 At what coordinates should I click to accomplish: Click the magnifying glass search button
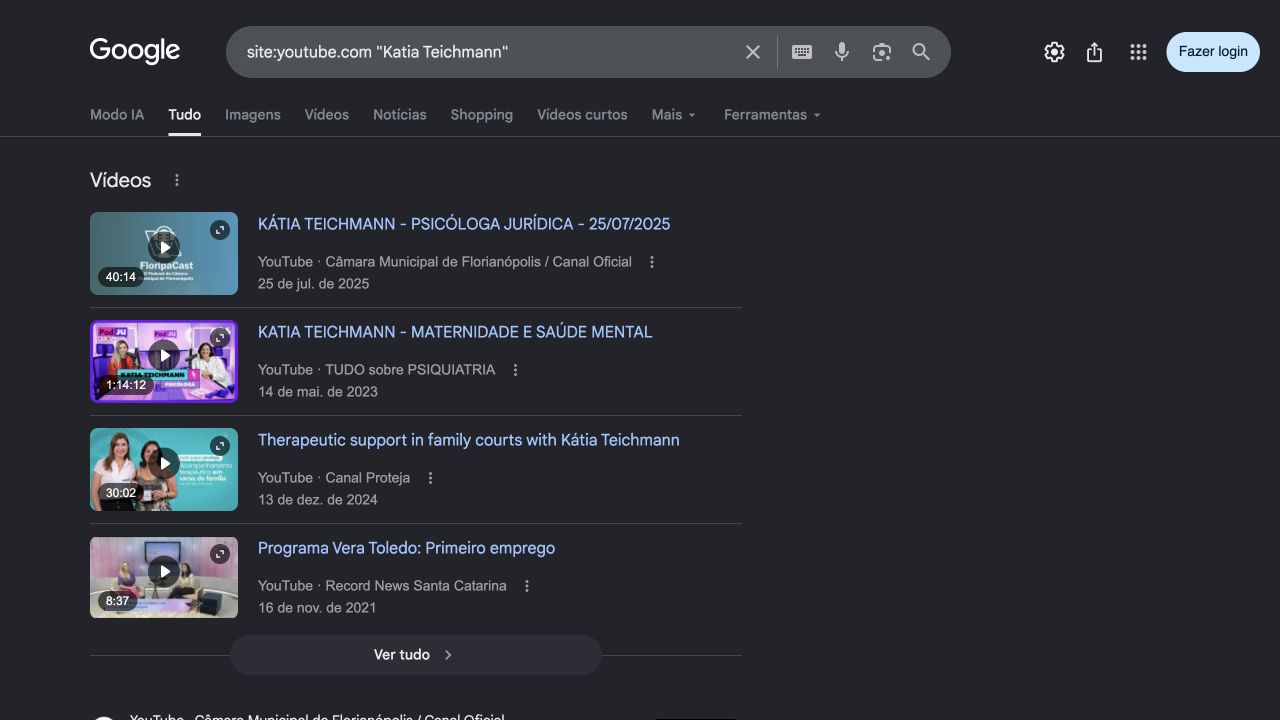tap(921, 52)
